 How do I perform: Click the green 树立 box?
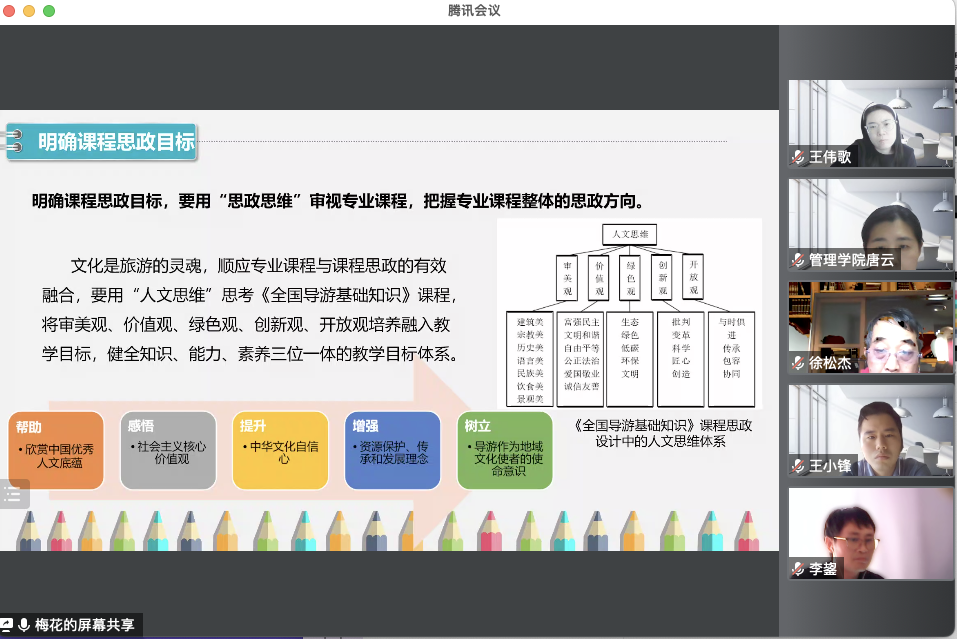(504, 450)
